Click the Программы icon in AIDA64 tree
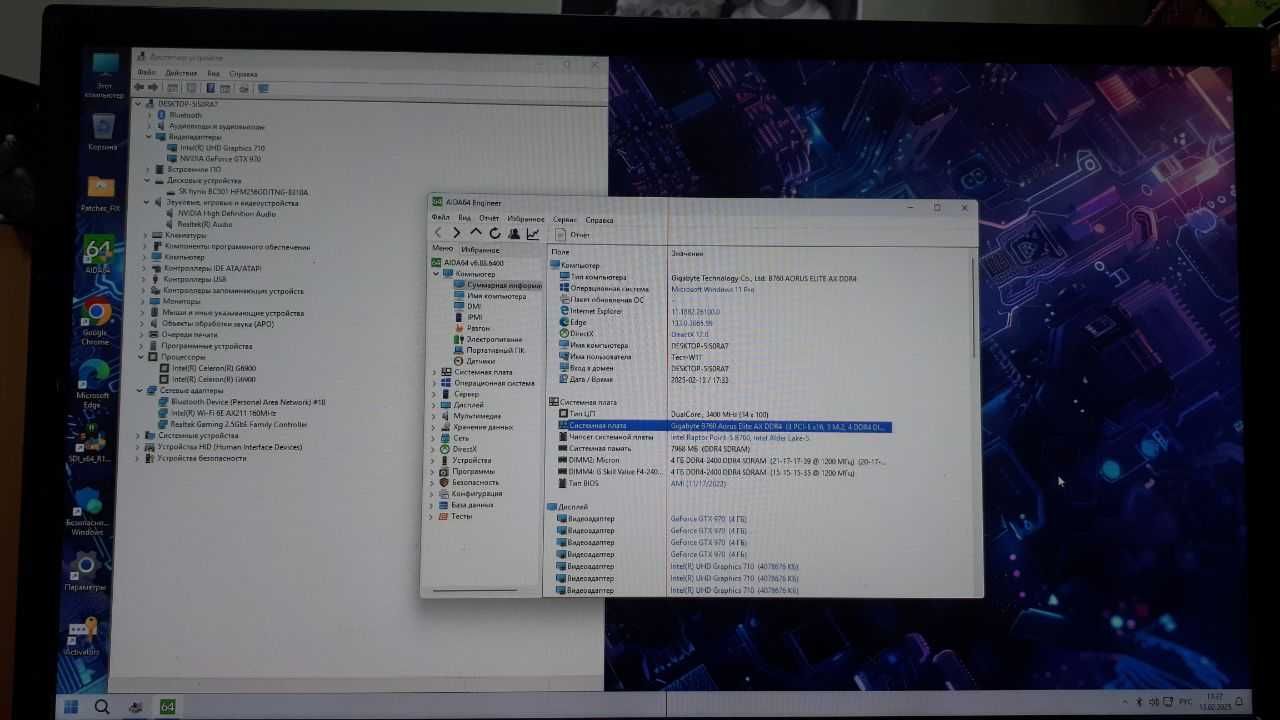This screenshot has height=720, width=1280. (445, 472)
